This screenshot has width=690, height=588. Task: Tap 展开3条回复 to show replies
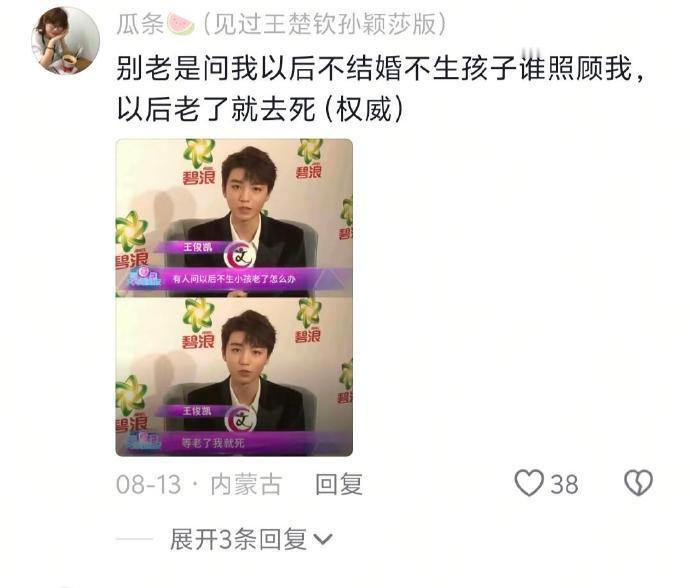(238, 539)
